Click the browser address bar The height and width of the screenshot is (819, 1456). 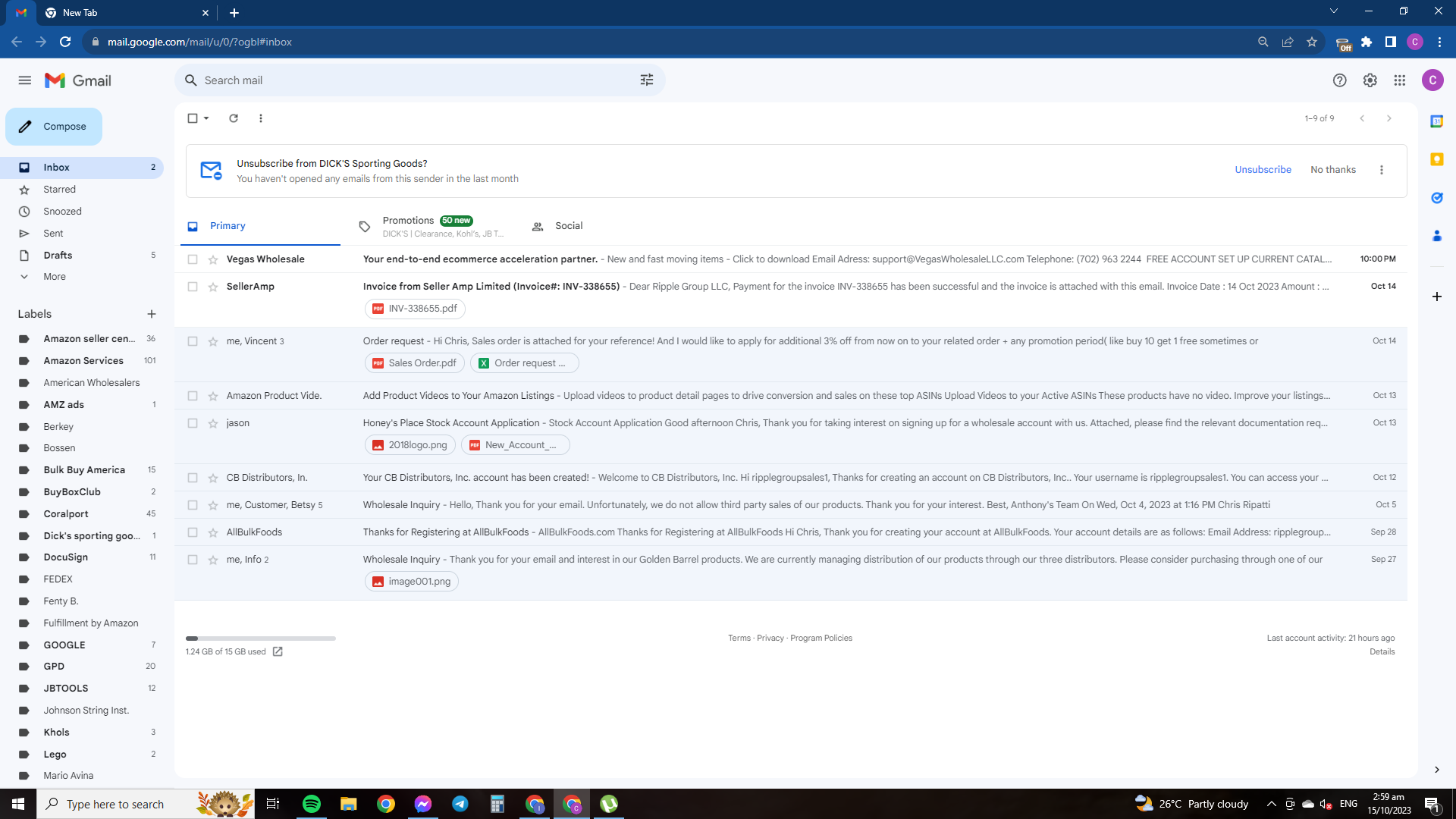pyautogui.click(x=667, y=42)
